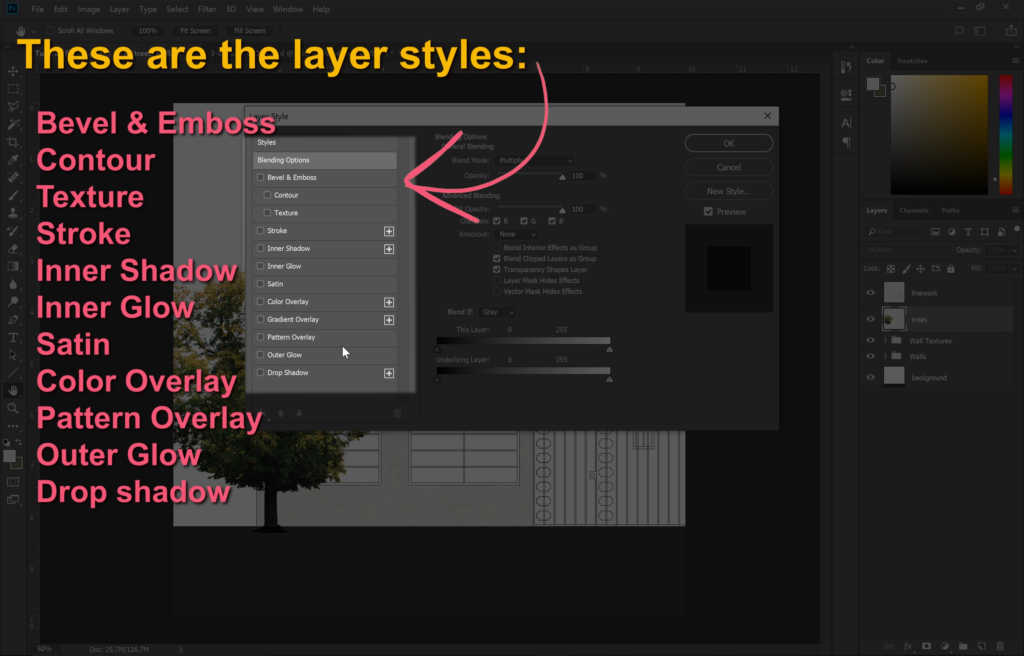
Task: Click the Opacity slider in General Blending
Action: pos(530,176)
